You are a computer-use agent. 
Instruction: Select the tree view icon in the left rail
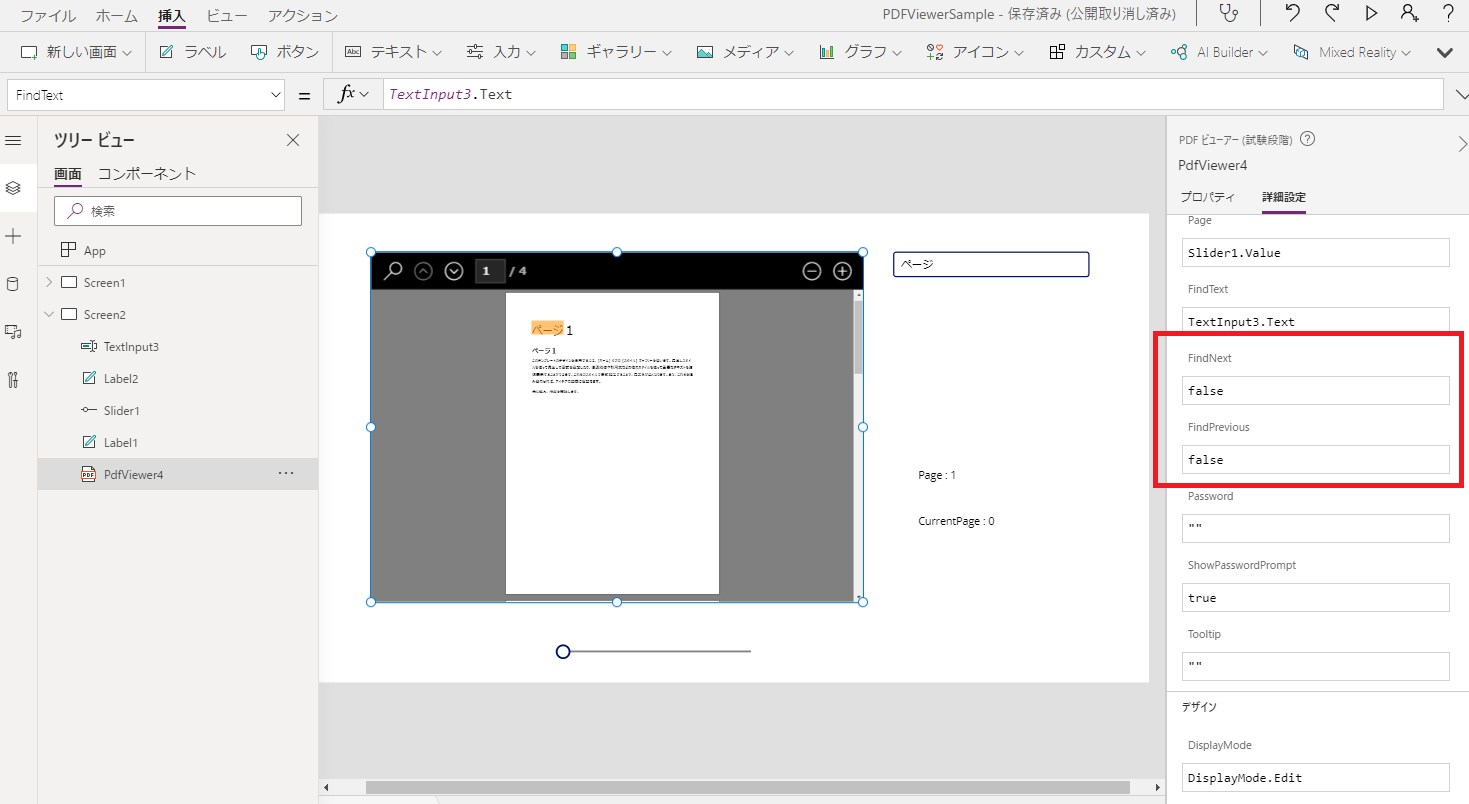coord(14,187)
